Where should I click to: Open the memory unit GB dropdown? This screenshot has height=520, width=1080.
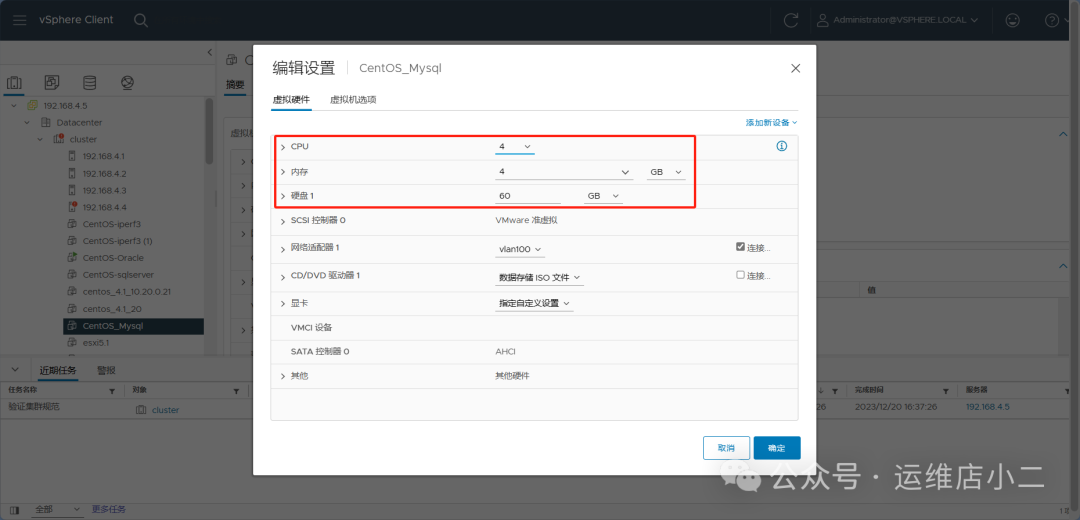coord(666,172)
